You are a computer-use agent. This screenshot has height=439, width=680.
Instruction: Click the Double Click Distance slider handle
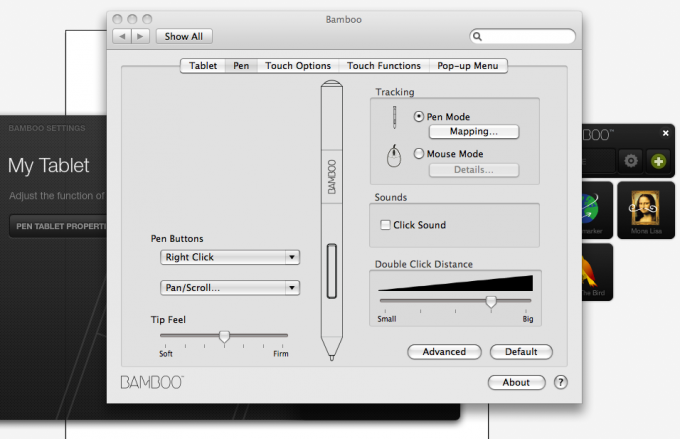(x=491, y=301)
